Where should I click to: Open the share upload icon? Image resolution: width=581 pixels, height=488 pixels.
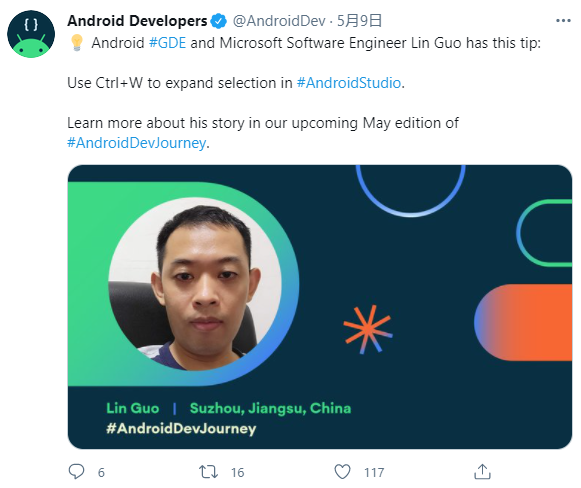click(482, 472)
